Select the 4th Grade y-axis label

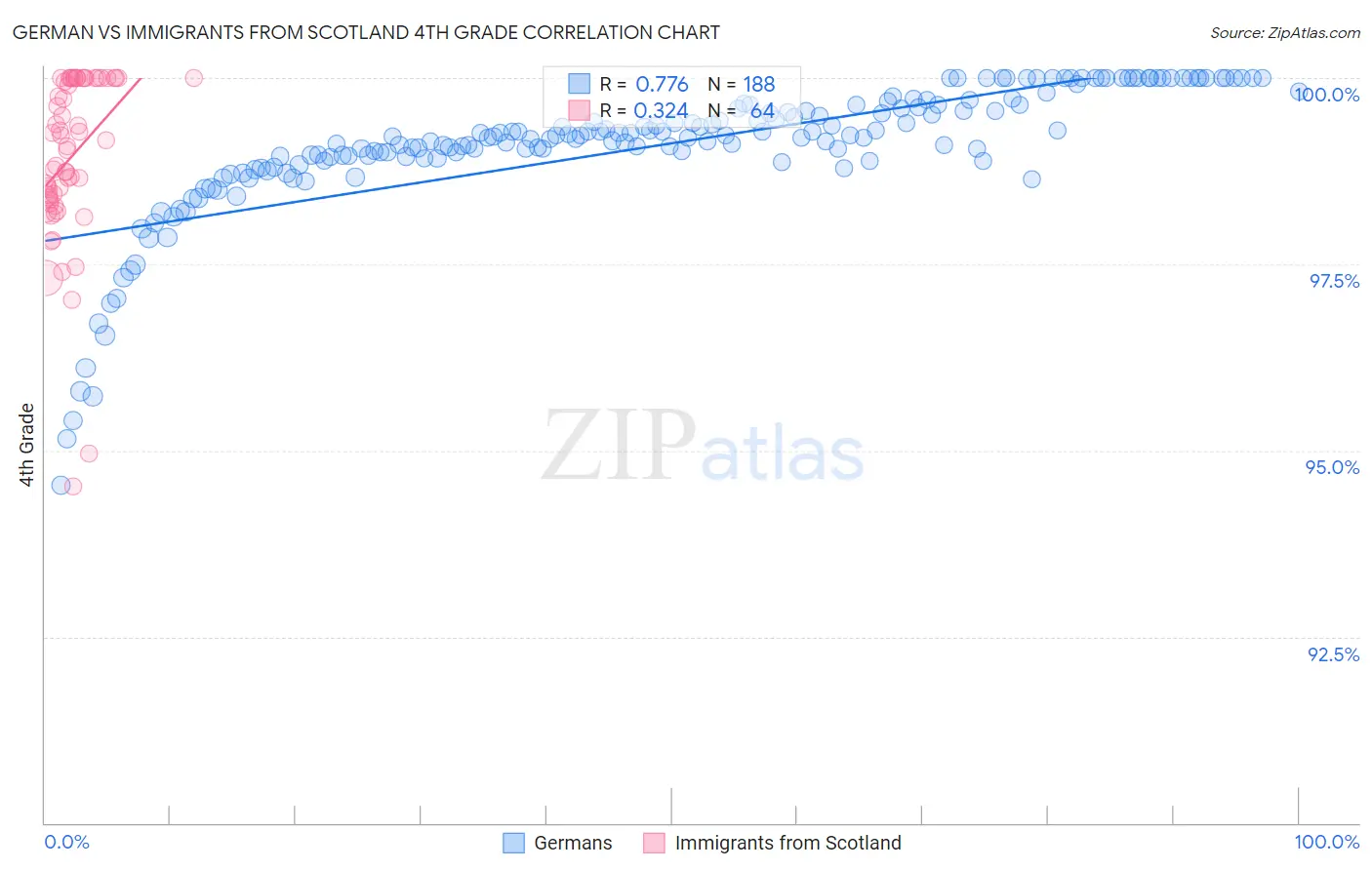(x=27, y=445)
